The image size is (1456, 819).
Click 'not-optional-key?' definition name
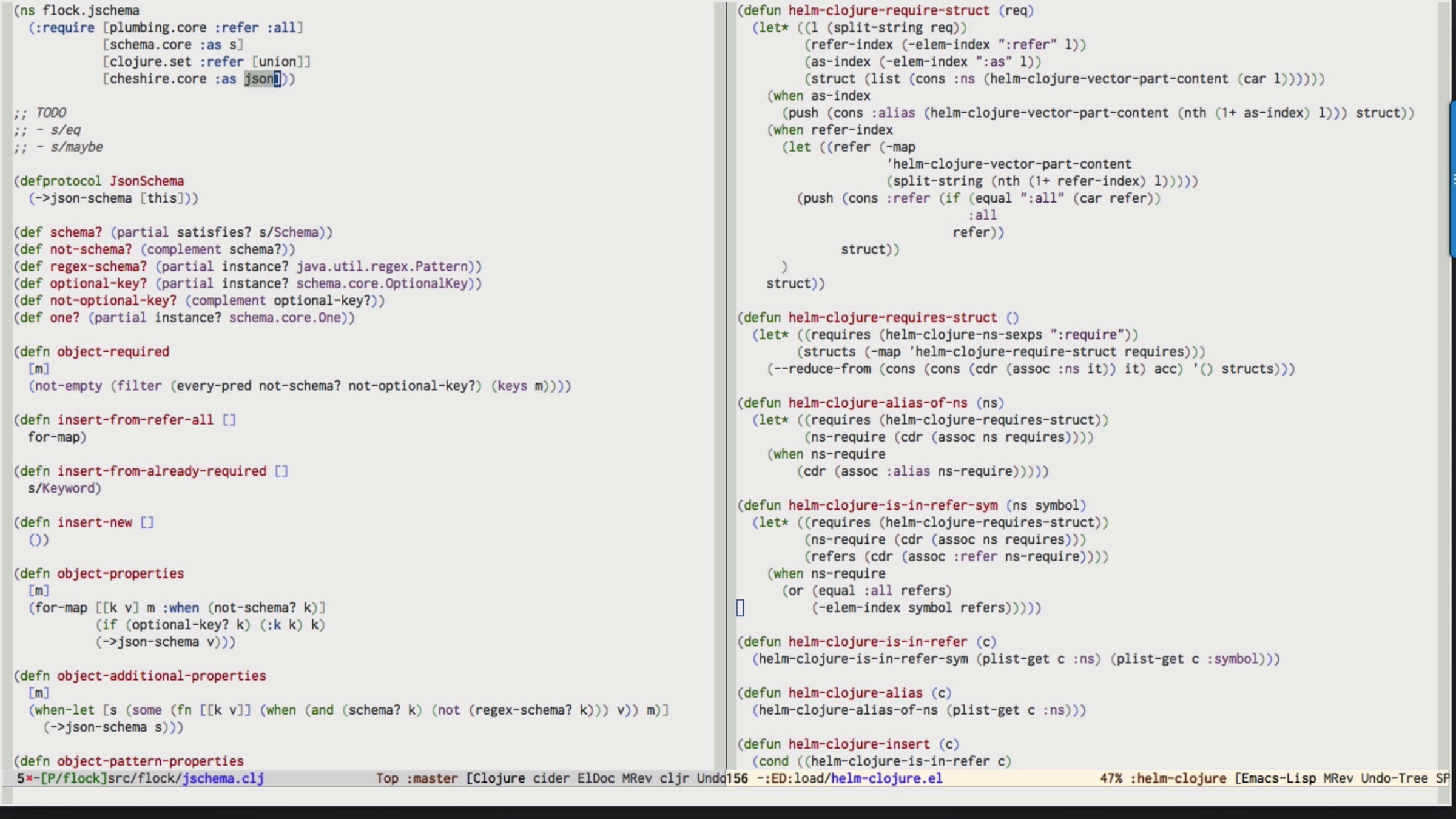(x=113, y=300)
